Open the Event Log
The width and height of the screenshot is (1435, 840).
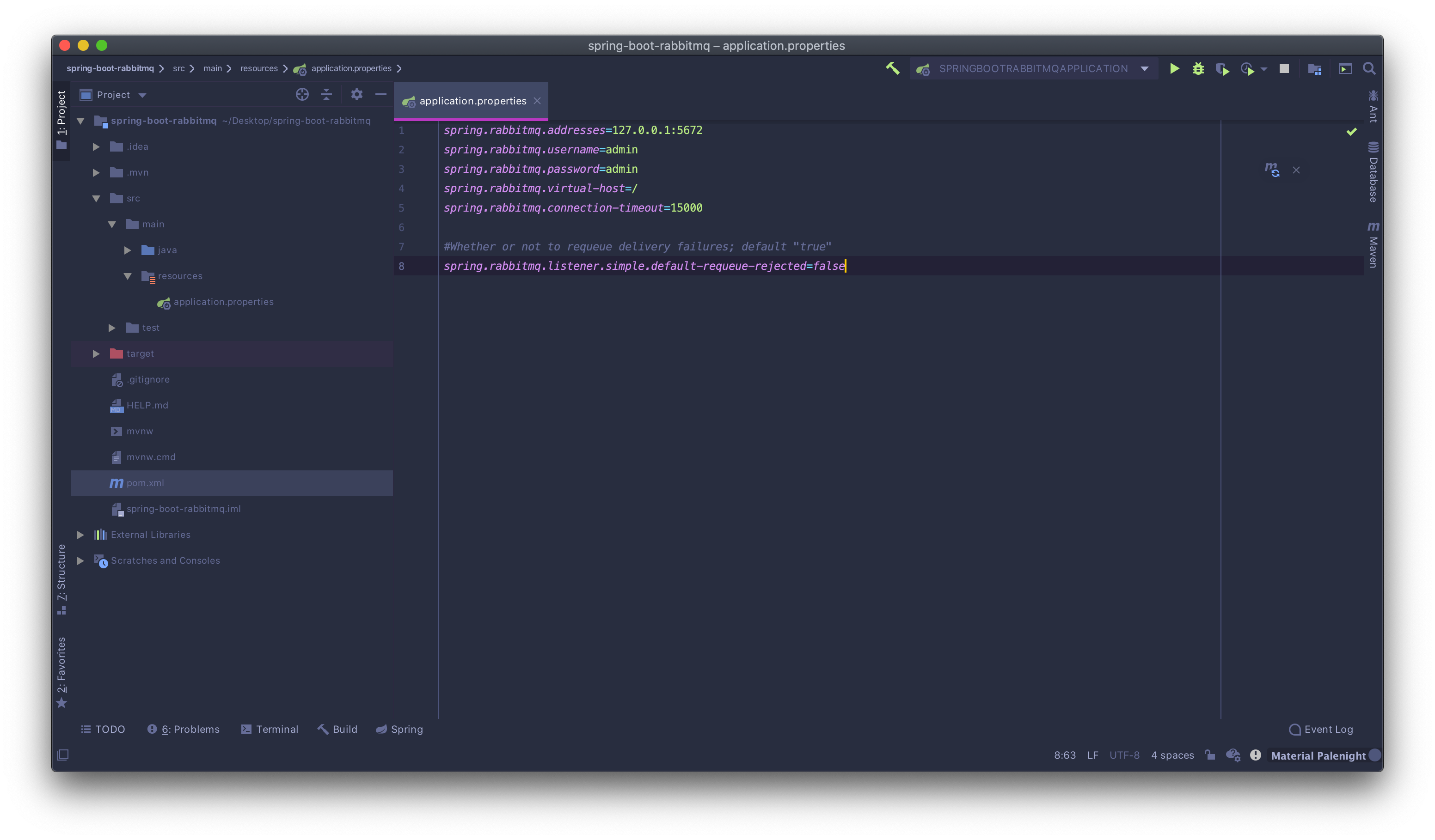tap(1321, 729)
